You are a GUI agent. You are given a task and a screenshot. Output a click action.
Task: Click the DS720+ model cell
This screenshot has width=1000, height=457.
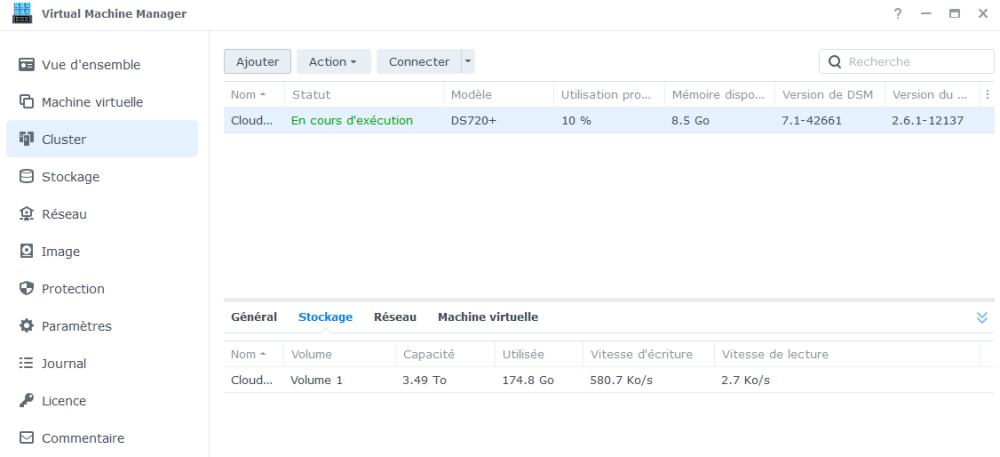click(473, 120)
